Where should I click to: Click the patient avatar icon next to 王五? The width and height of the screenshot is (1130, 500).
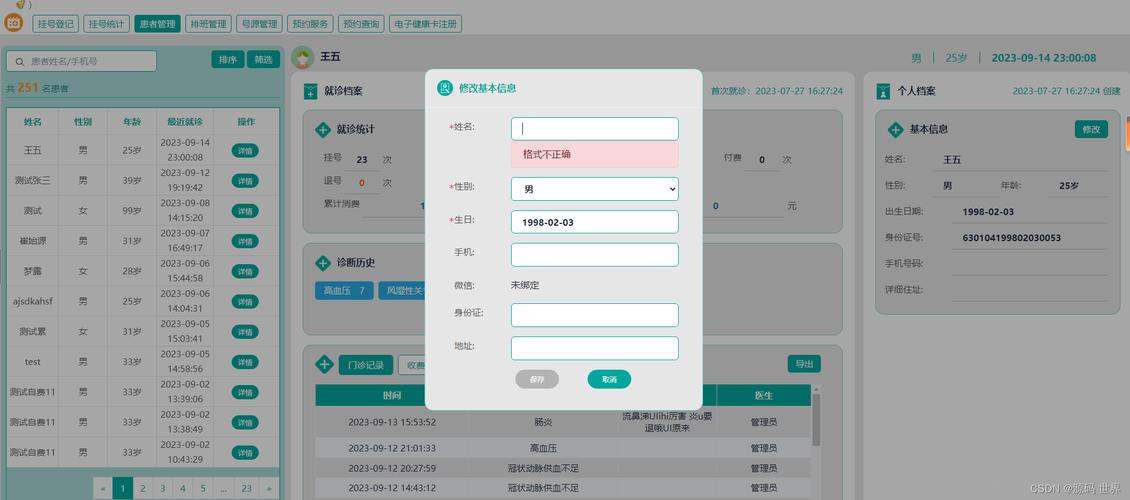pyautogui.click(x=303, y=58)
